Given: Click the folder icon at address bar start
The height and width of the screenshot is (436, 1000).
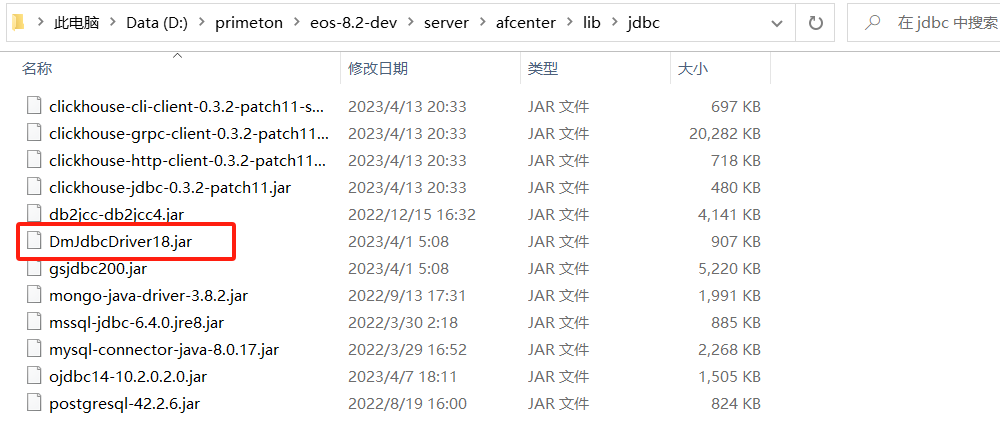Looking at the screenshot, I should click(19, 22).
